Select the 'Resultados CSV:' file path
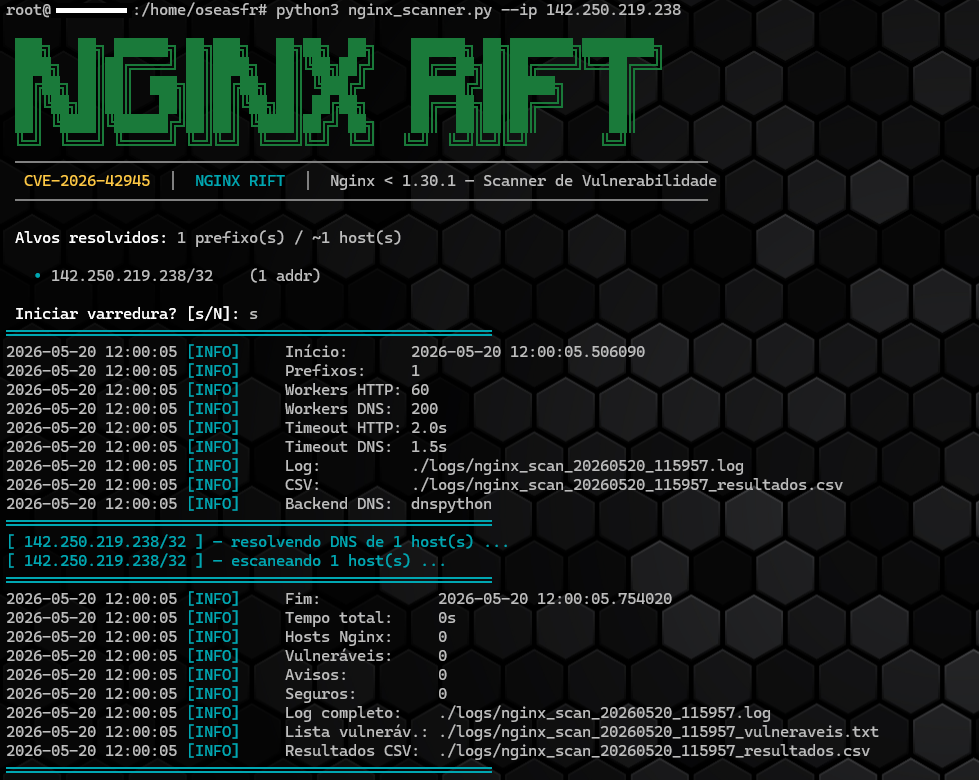 (654, 751)
